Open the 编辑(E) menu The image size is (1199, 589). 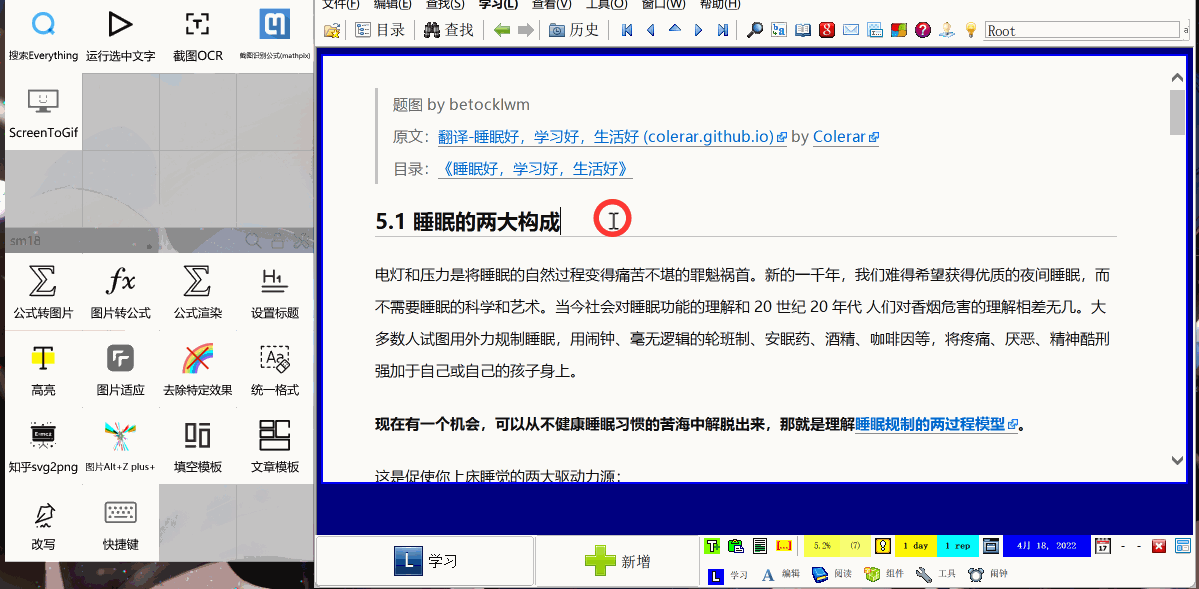click(392, 5)
